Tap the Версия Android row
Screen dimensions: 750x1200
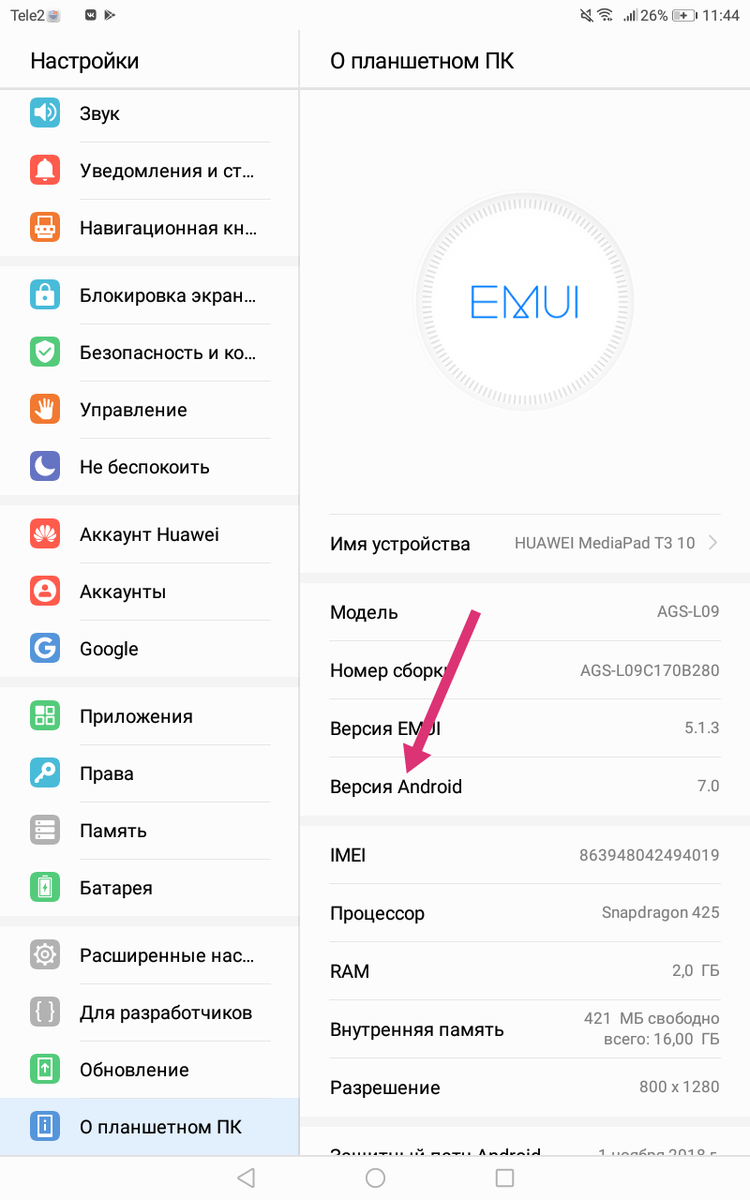click(525, 786)
